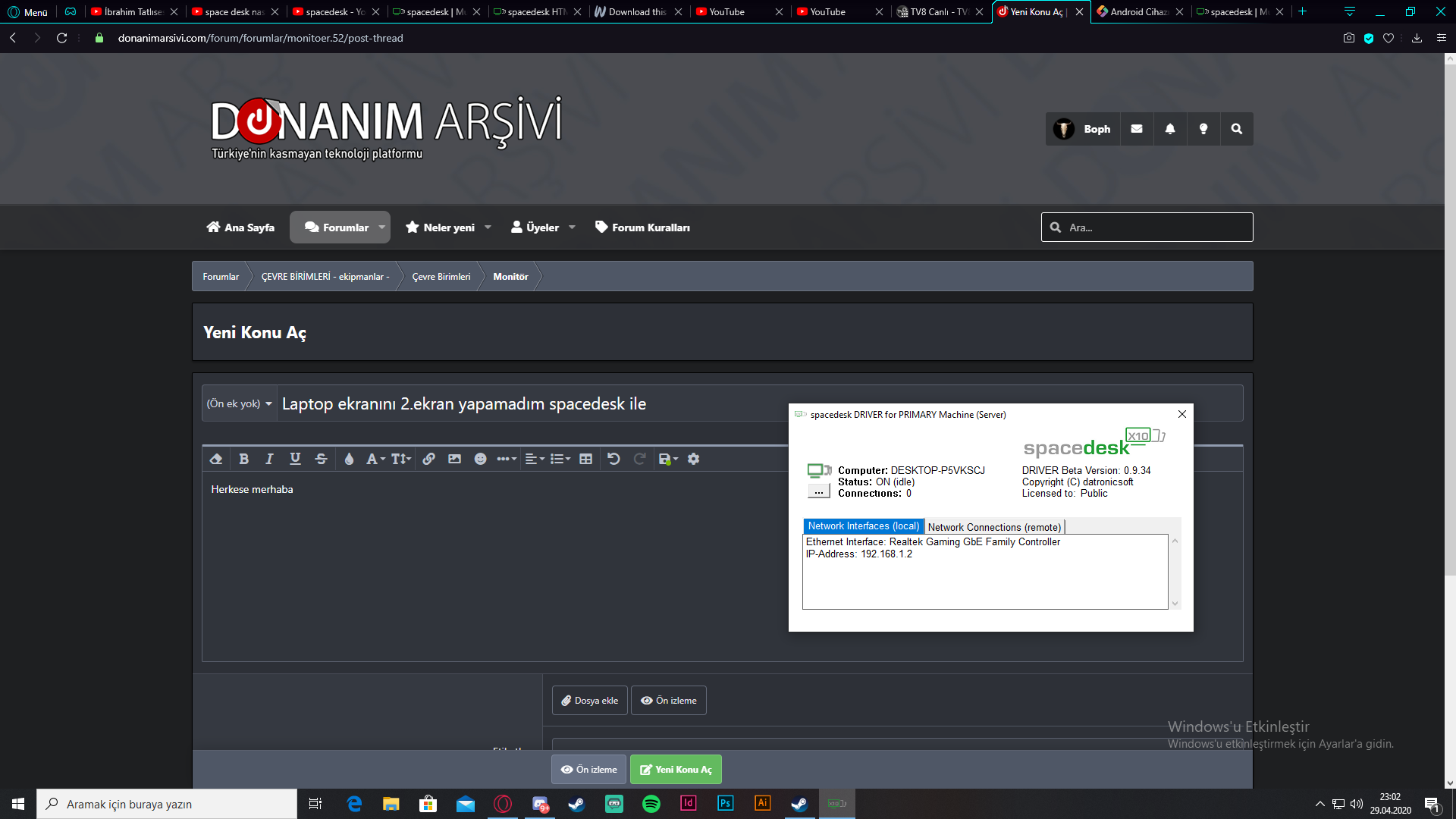Insert an image with the picture icon
The image size is (1456, 819).
[x=454, y=459]
